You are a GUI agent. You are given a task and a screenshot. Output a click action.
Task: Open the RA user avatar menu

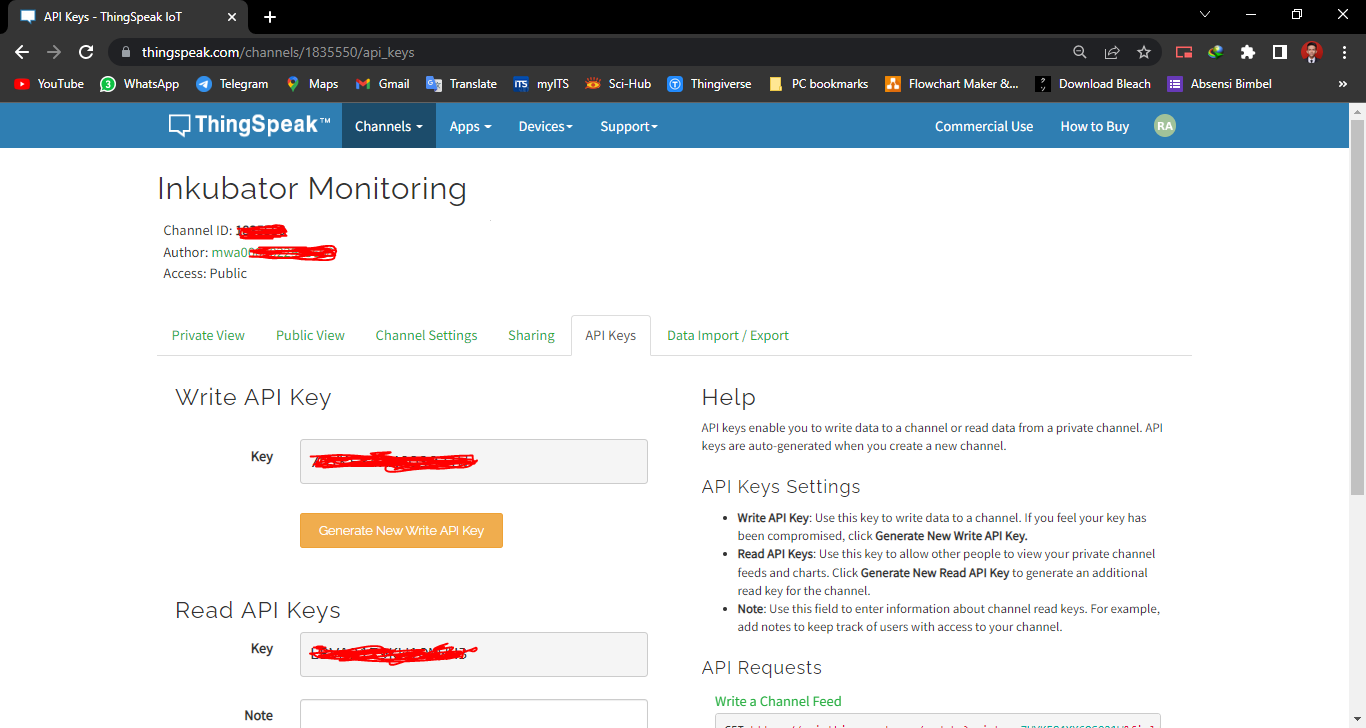pos(1164,126)
